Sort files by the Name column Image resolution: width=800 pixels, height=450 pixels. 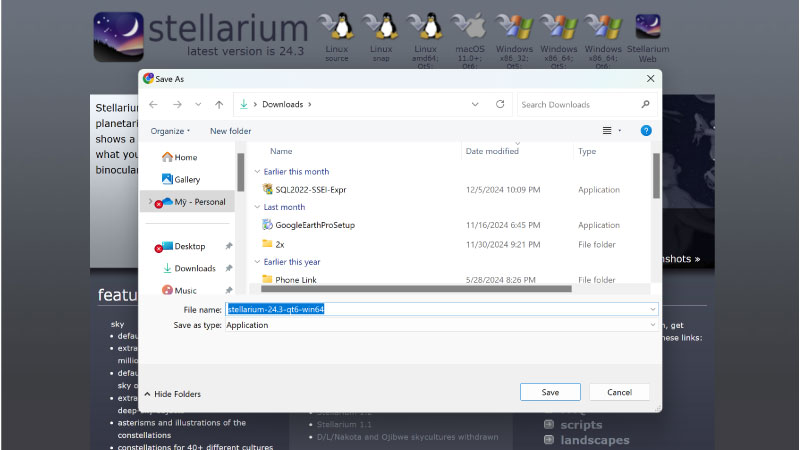click(281, 151)
